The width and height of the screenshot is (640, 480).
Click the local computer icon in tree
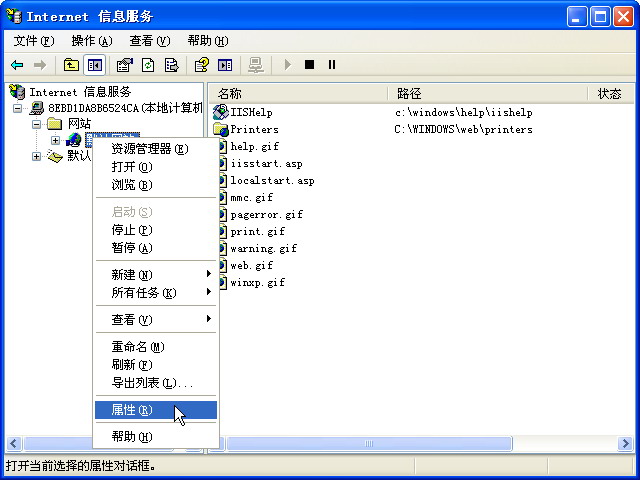pos(37,108)
